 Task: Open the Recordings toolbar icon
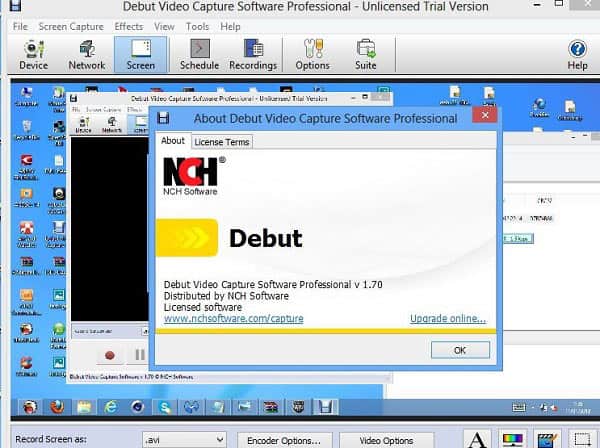(253, 55)
